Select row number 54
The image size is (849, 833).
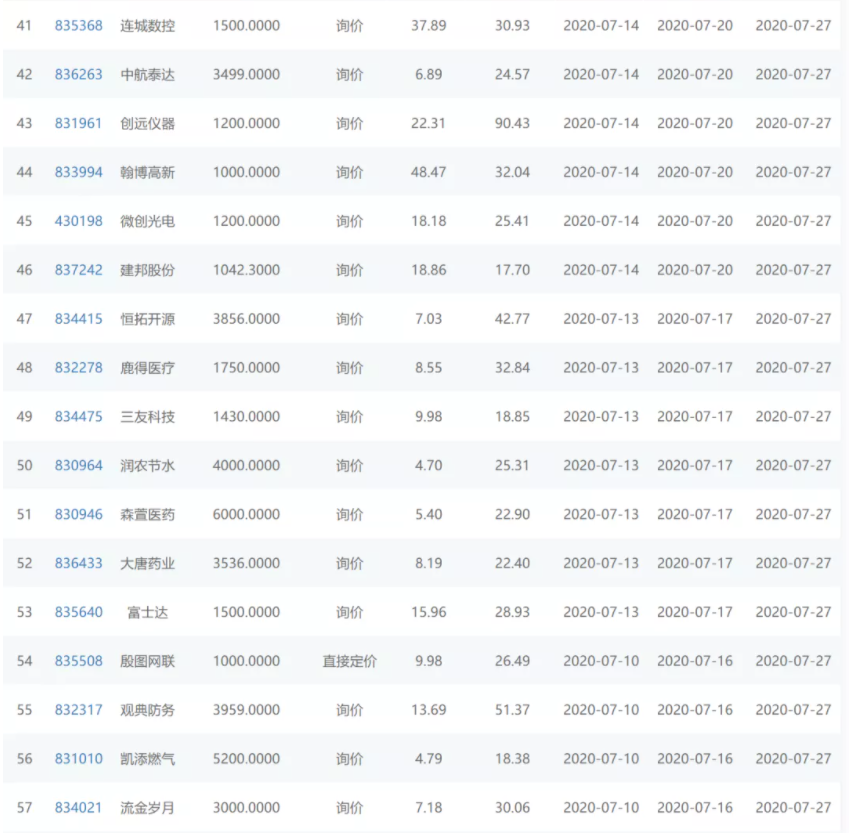point(24,661)
